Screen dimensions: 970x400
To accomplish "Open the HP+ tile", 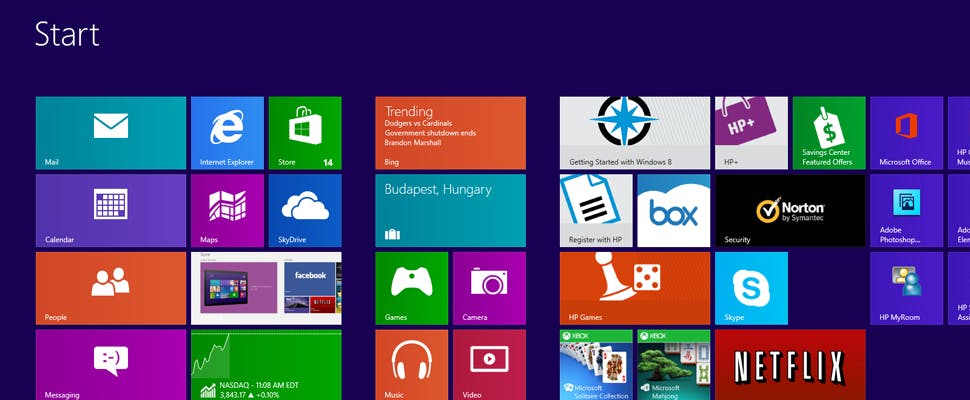I will 752,133.
